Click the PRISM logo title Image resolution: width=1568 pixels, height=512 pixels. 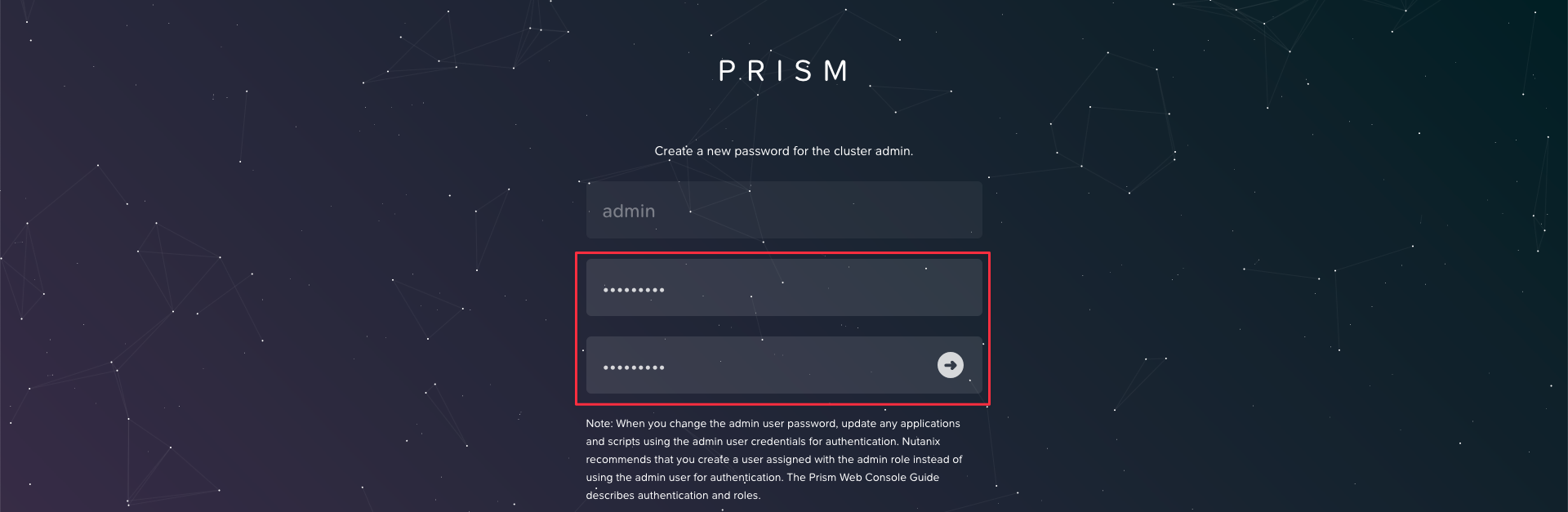784,71
